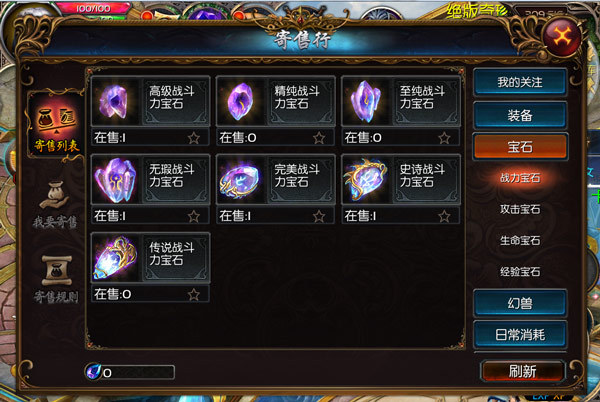Viewport: 600px width, 402px height.
Task: Select the 至纯战斗力宝石 gem icon
Action: [x=365, y=101]
